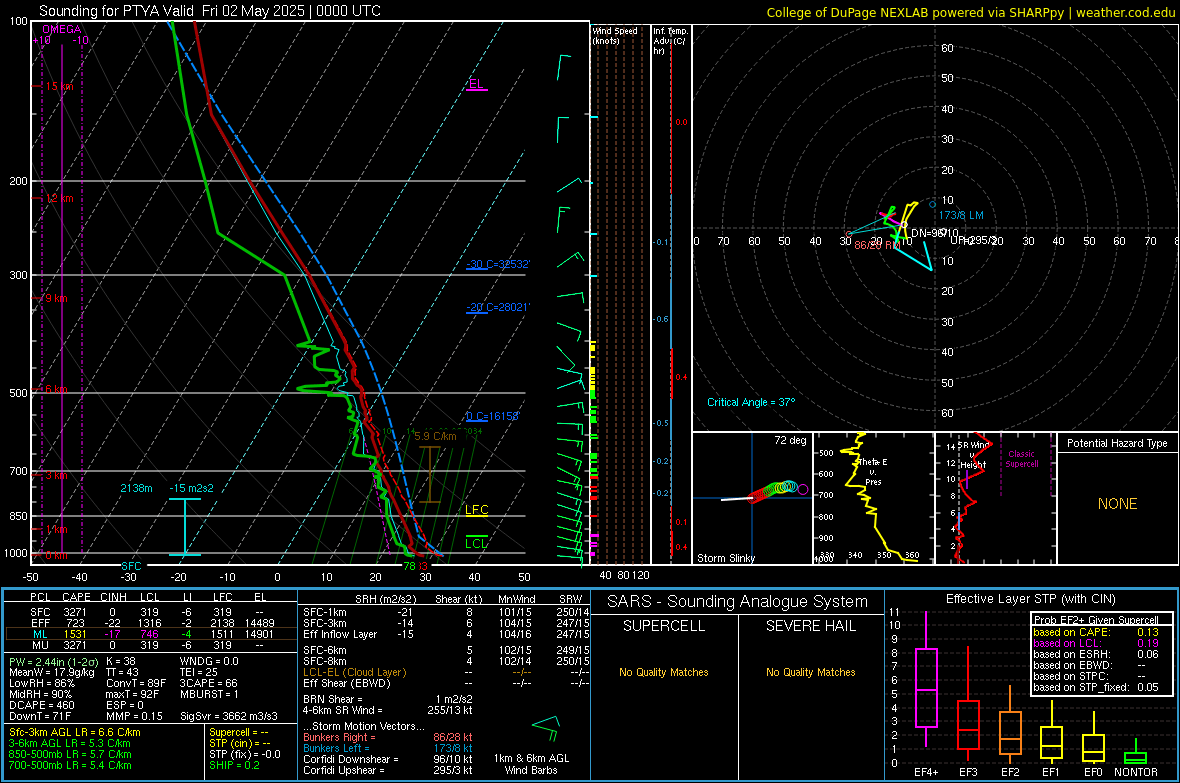Click the '-15 m2s2' helicity label
The height and width of the screenshot is (783, 1180).
tap(191, 488)
